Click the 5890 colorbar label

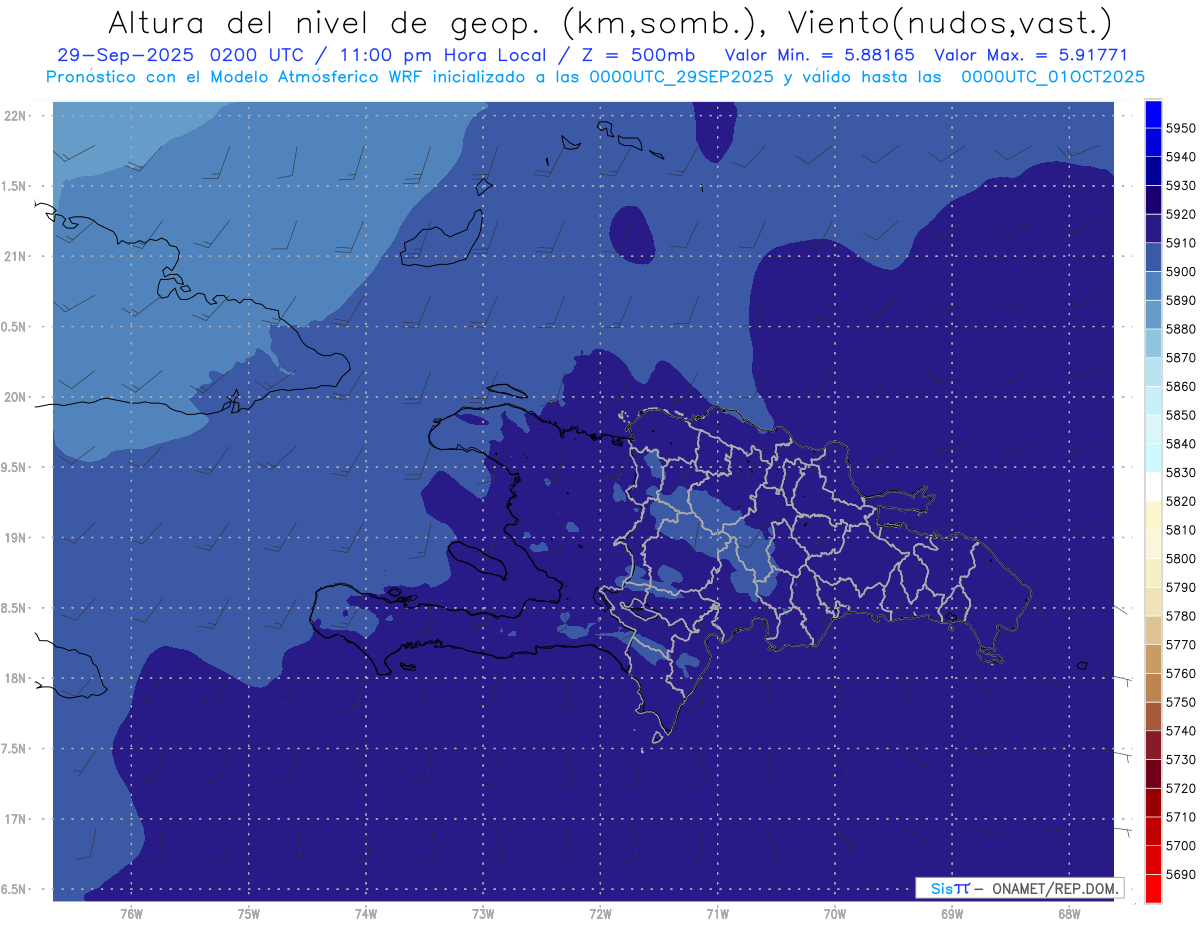[1180, 300]
